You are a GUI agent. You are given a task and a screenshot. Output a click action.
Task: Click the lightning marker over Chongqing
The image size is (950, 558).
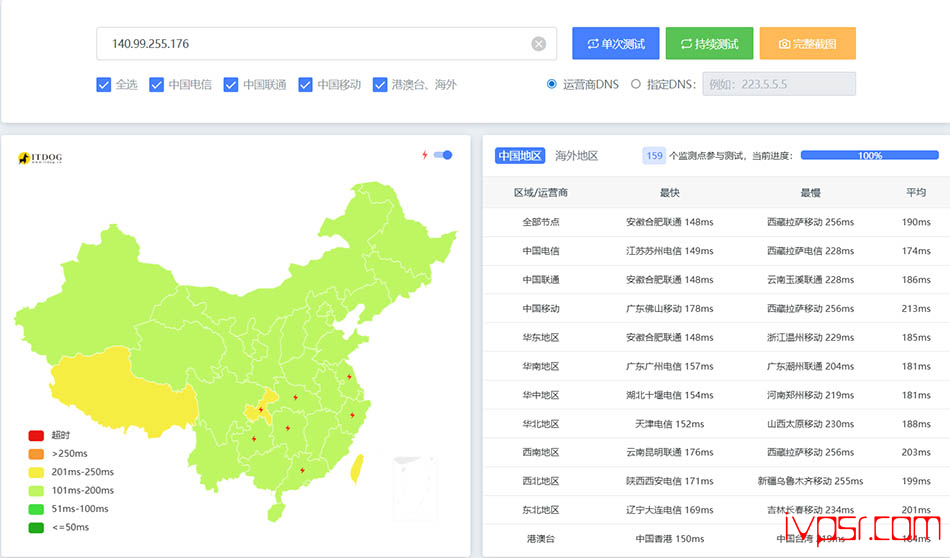coord(261,410)
